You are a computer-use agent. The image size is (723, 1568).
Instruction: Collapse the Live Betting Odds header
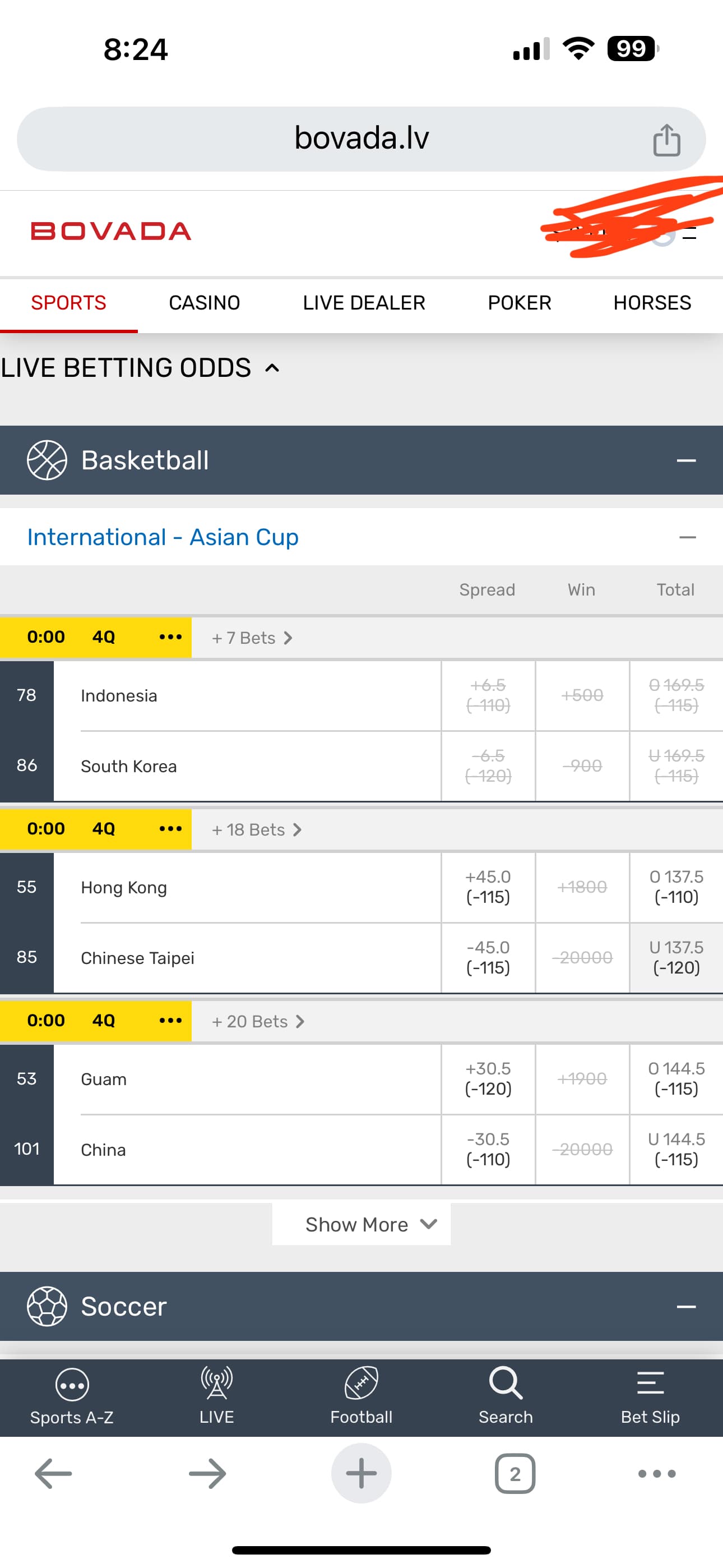(272, 368)
